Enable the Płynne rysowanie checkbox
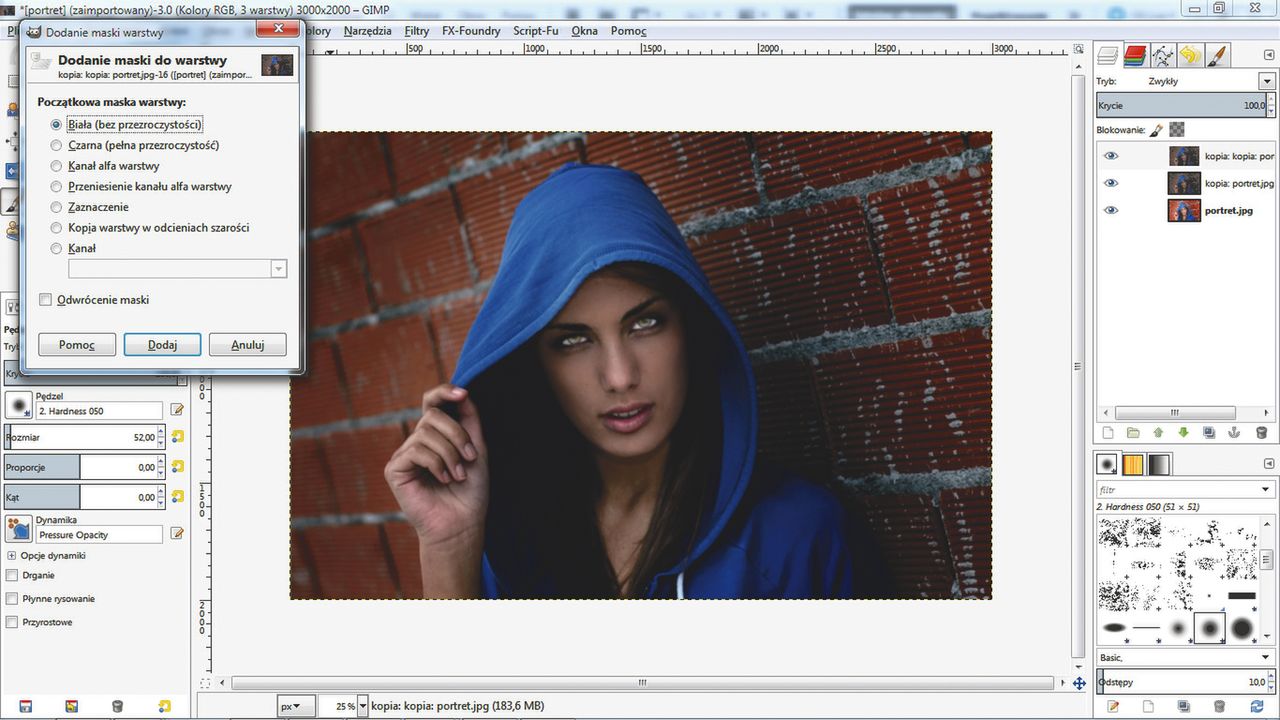 12,598
